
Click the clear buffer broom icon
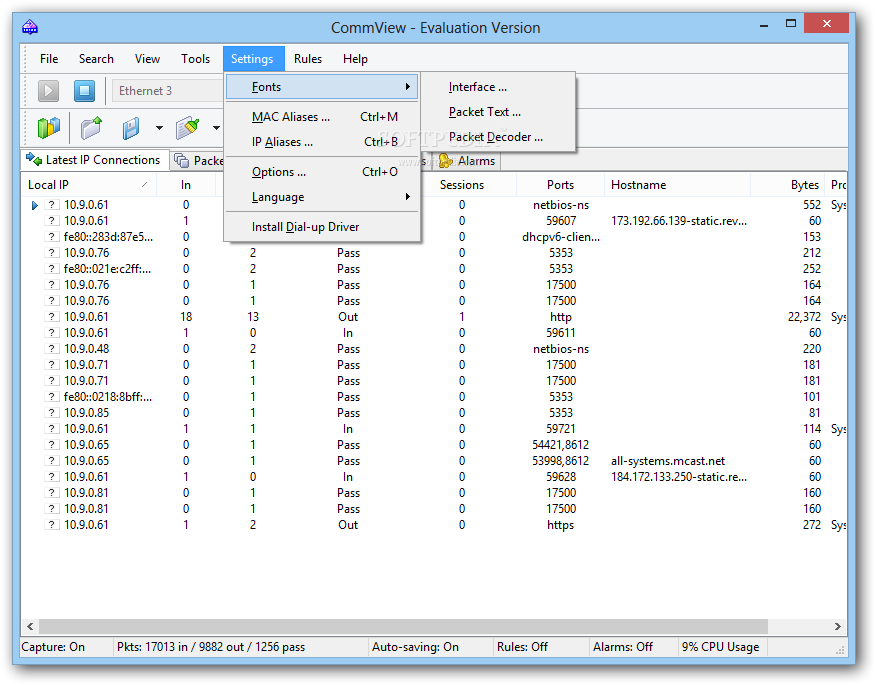point(188,128)
